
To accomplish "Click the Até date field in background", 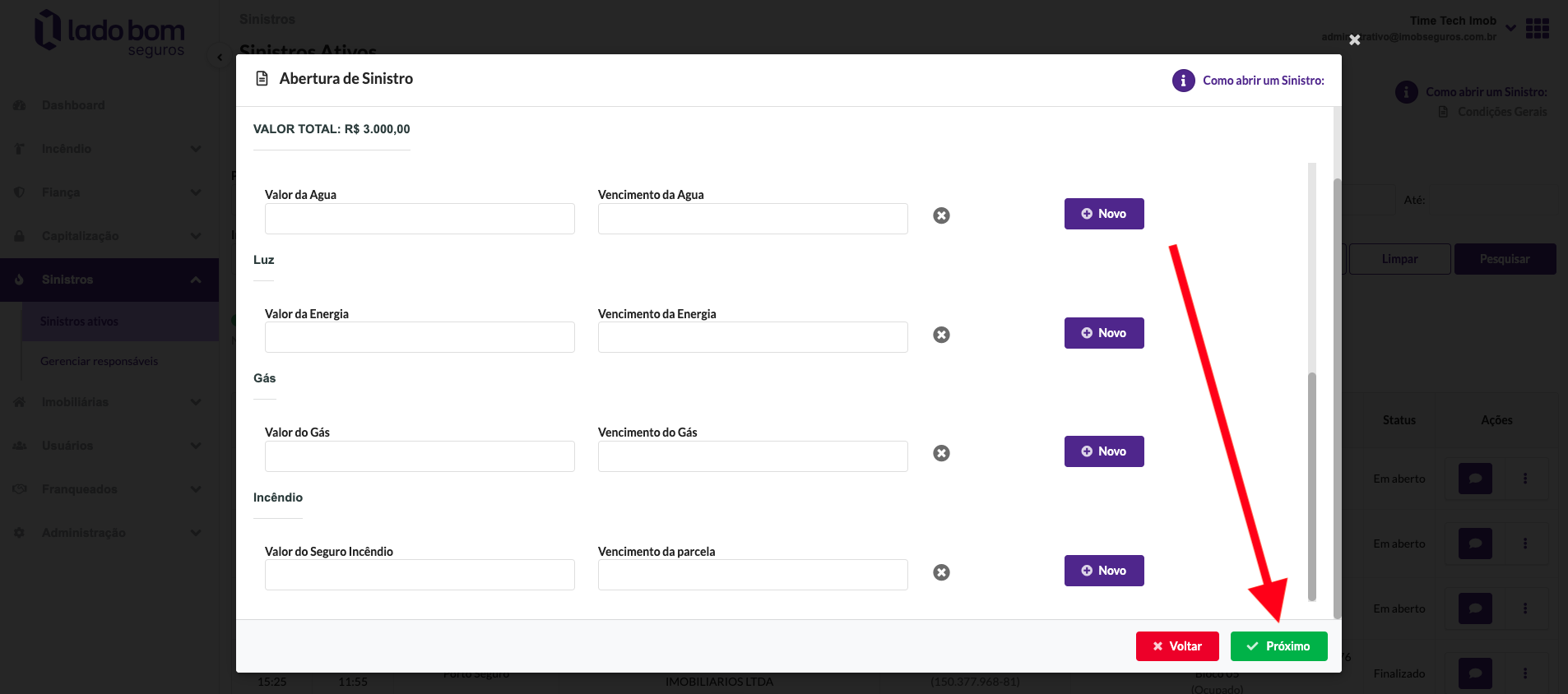I will [1493, 200].
